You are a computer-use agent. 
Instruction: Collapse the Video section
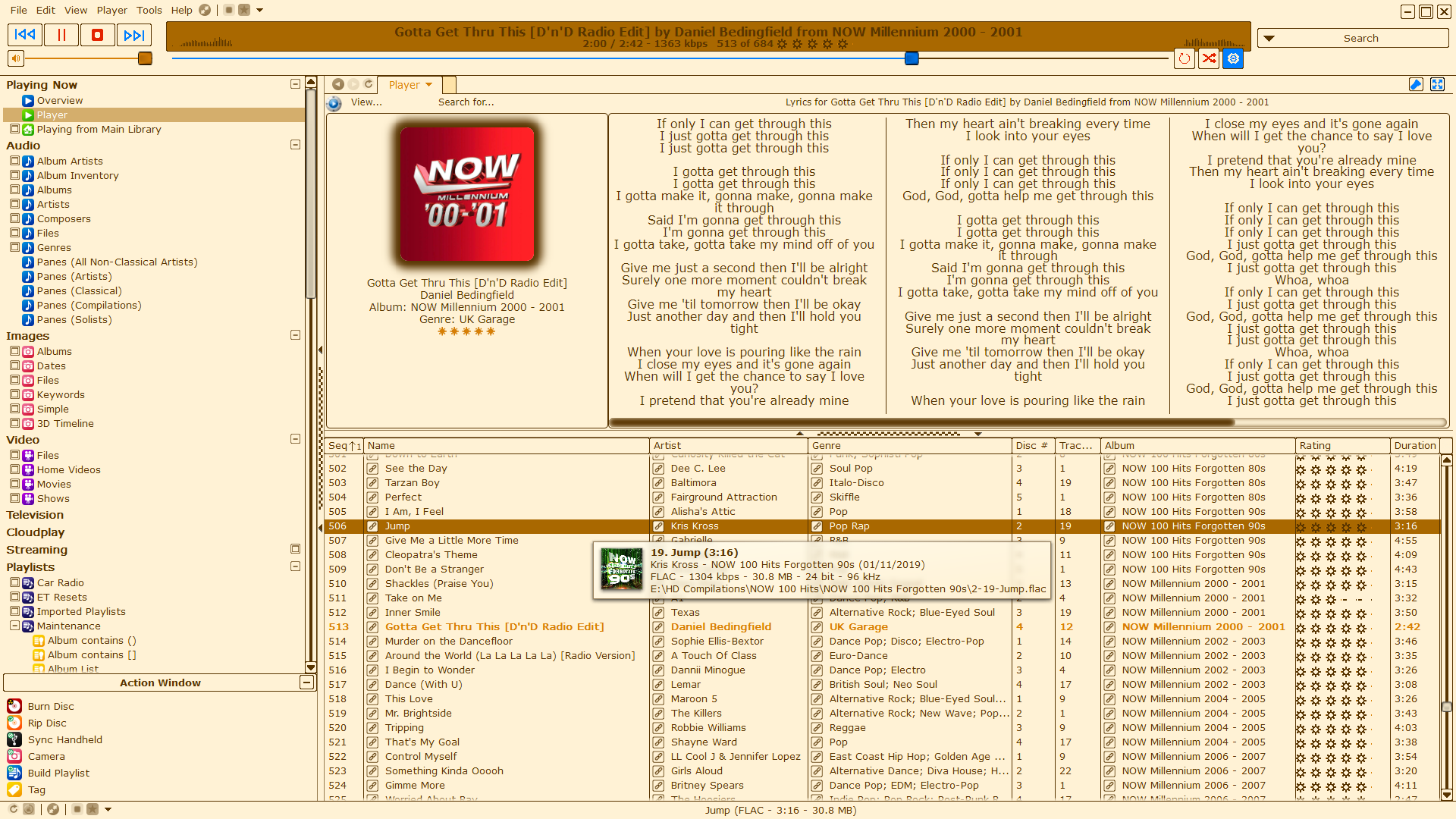coord(295,439)
